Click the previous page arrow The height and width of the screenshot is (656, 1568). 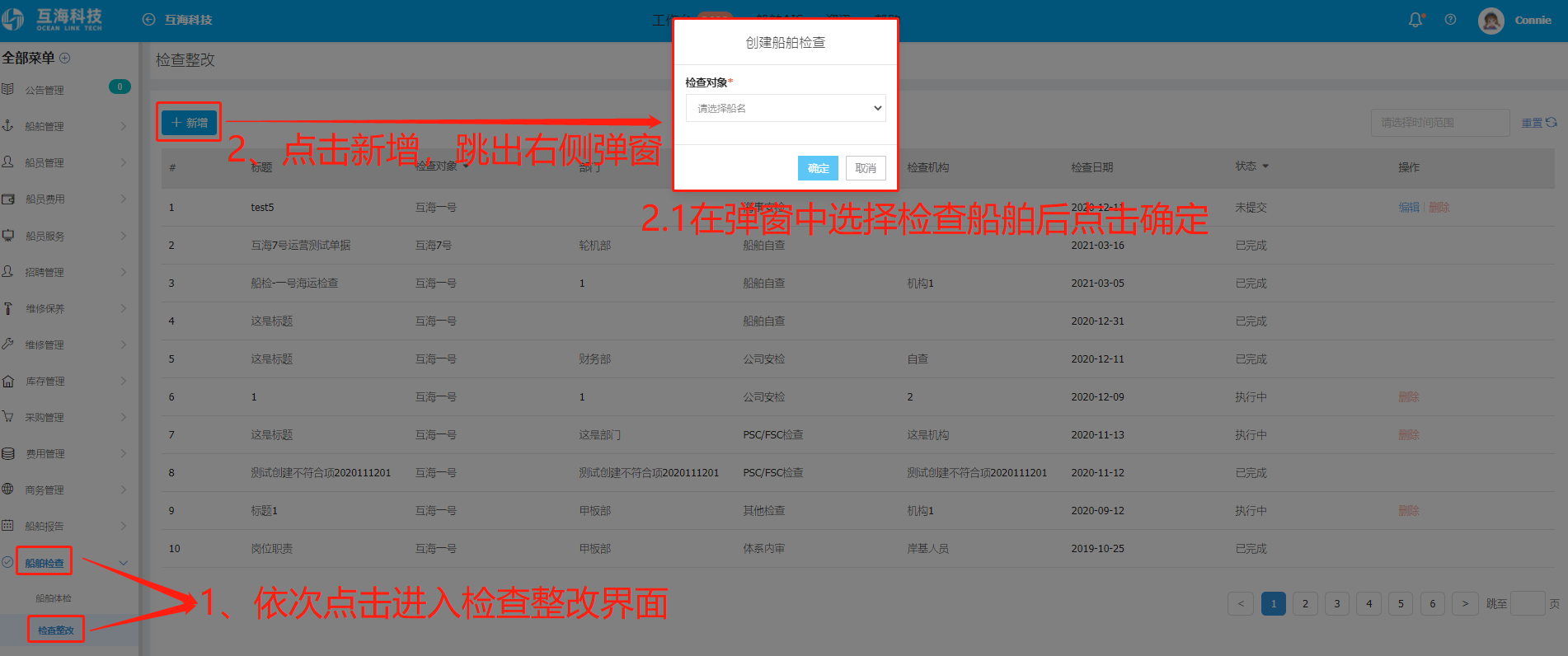(1241, 603)
